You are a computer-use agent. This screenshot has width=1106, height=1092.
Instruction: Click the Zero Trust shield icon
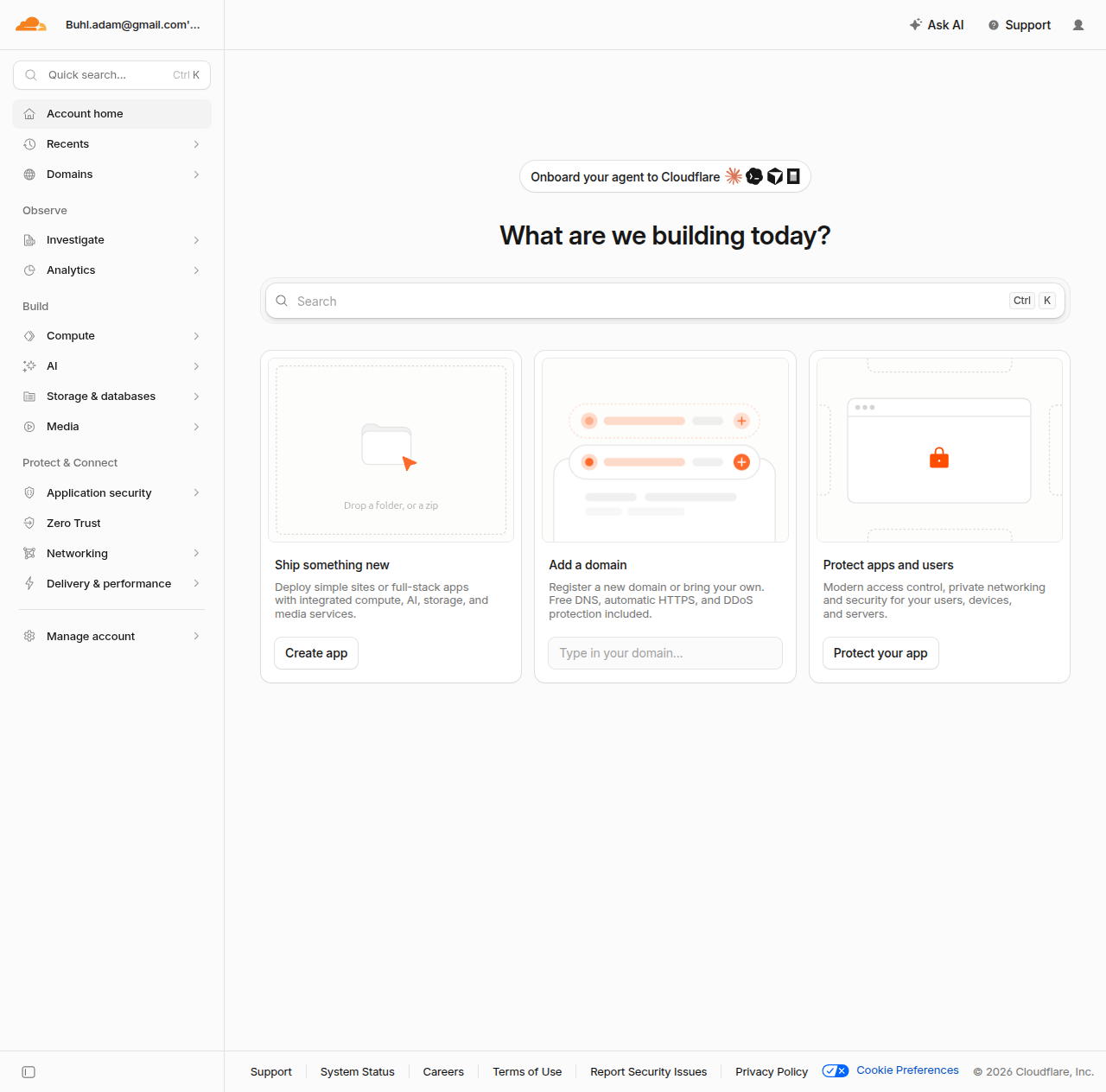click(29, 523)
